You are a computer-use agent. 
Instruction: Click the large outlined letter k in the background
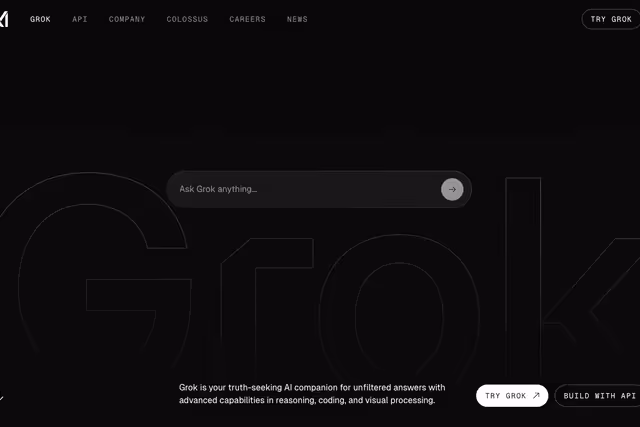(x=571, y=278)
